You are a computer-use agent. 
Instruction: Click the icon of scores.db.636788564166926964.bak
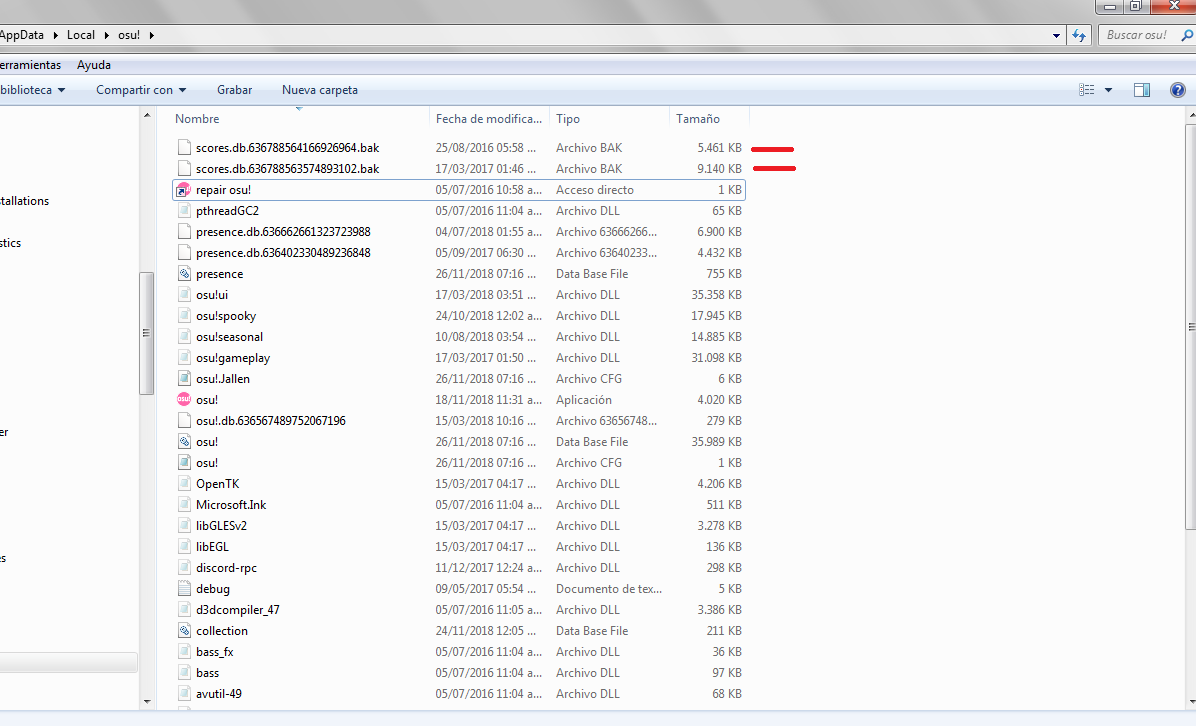(184, 148)
